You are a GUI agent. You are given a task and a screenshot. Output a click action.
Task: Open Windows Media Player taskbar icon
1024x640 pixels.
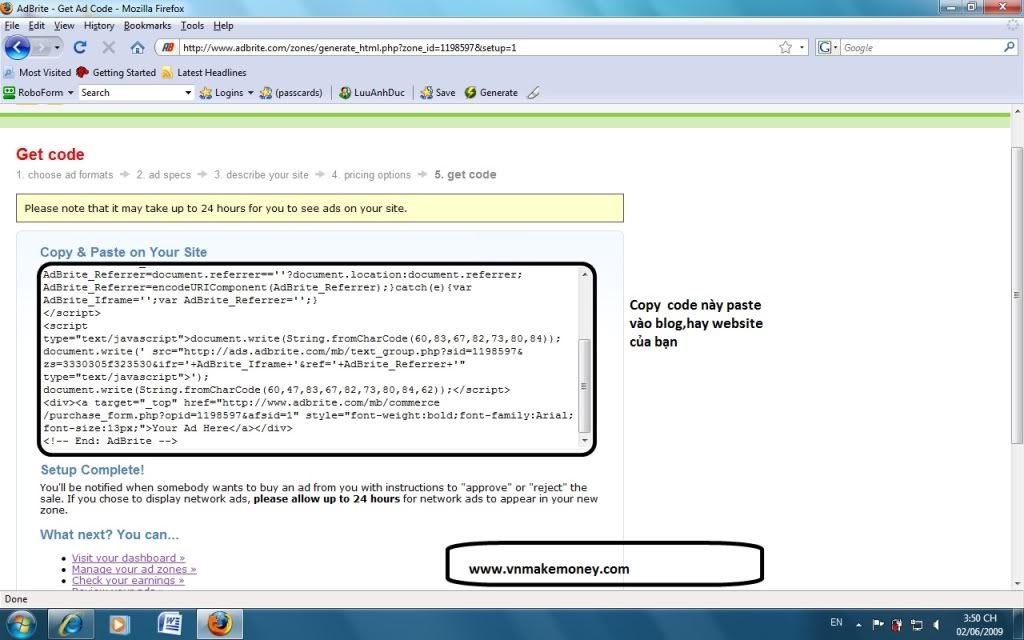click(x=119, y=624)
